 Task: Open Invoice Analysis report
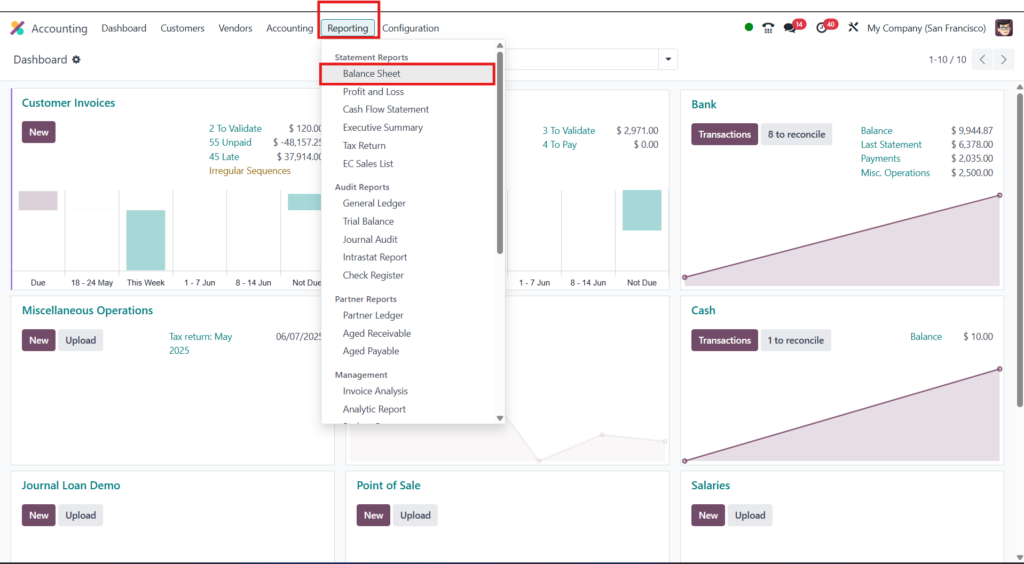[375, 391]
